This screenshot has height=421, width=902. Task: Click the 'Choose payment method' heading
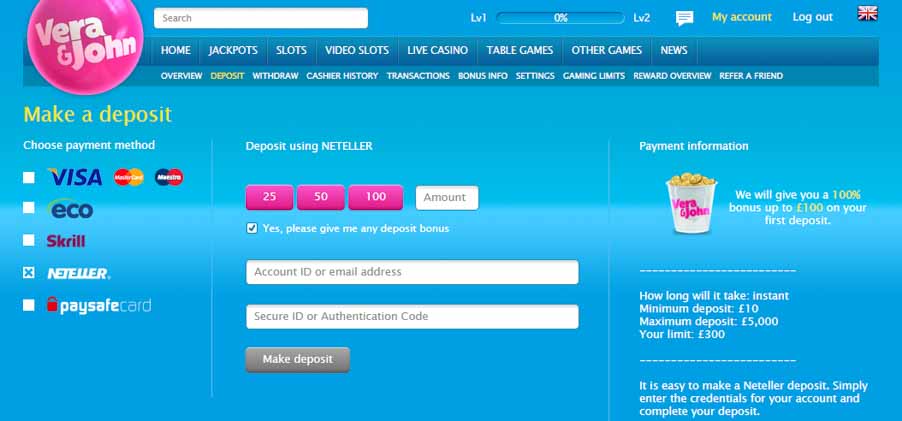(89, 146)
